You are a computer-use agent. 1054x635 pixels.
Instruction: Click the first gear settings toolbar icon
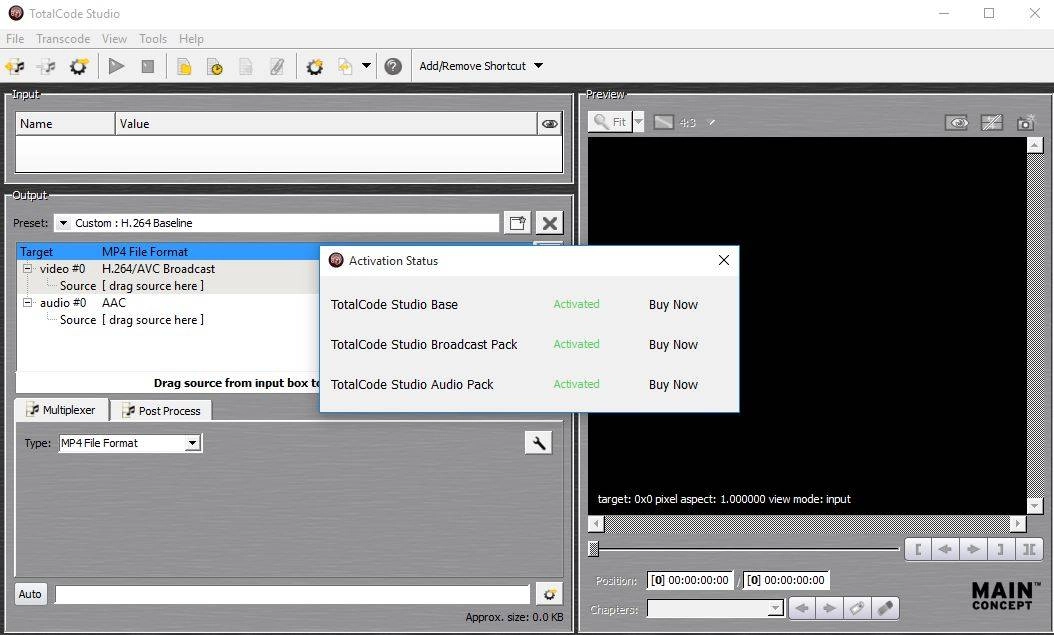point(79,67)
